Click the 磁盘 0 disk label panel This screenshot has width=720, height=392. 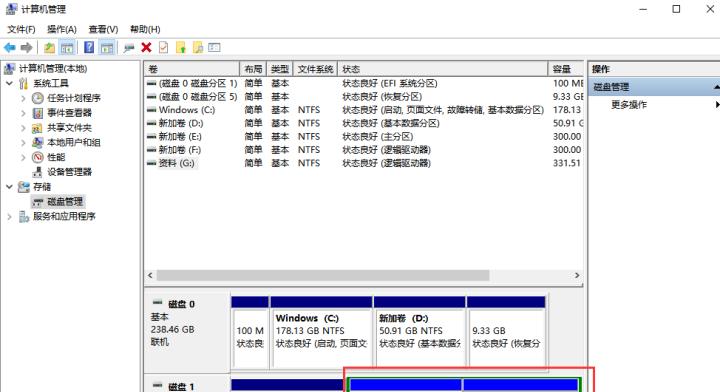187,333
